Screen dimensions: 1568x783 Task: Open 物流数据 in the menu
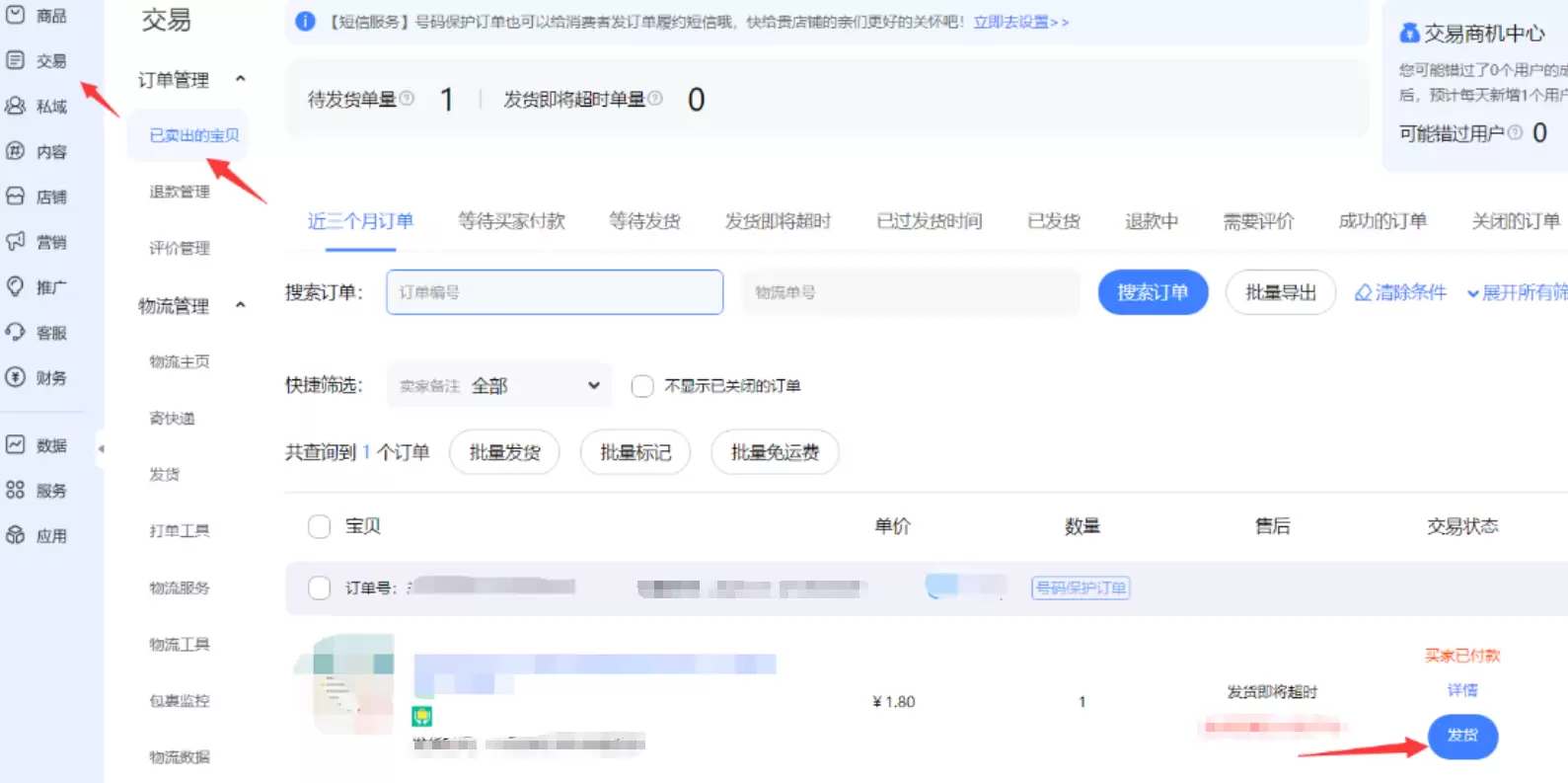pos(180,756)
